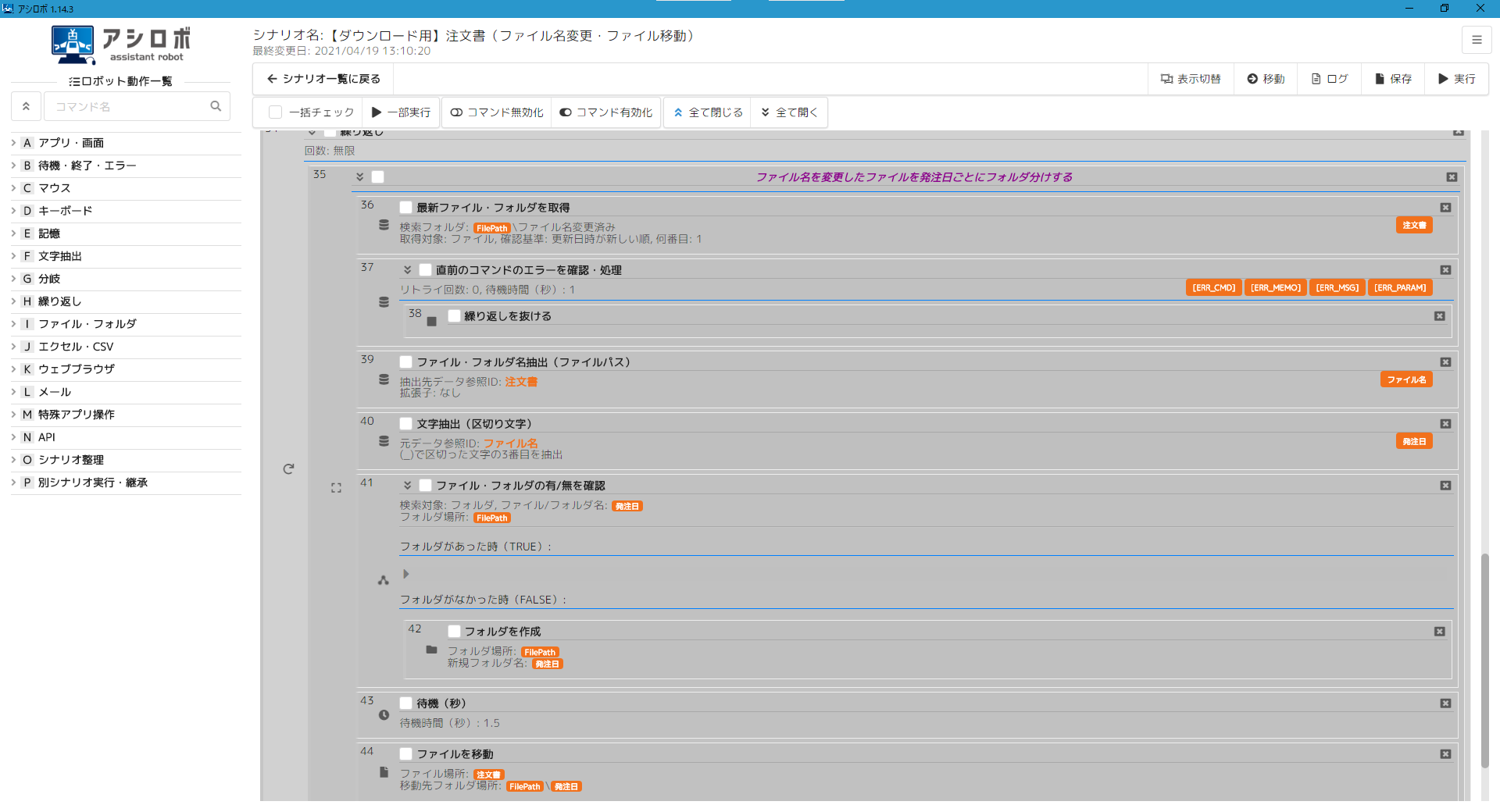Collapse the robot action list with double-chevron button
1500x812 pixels.
tap(26, 106)
